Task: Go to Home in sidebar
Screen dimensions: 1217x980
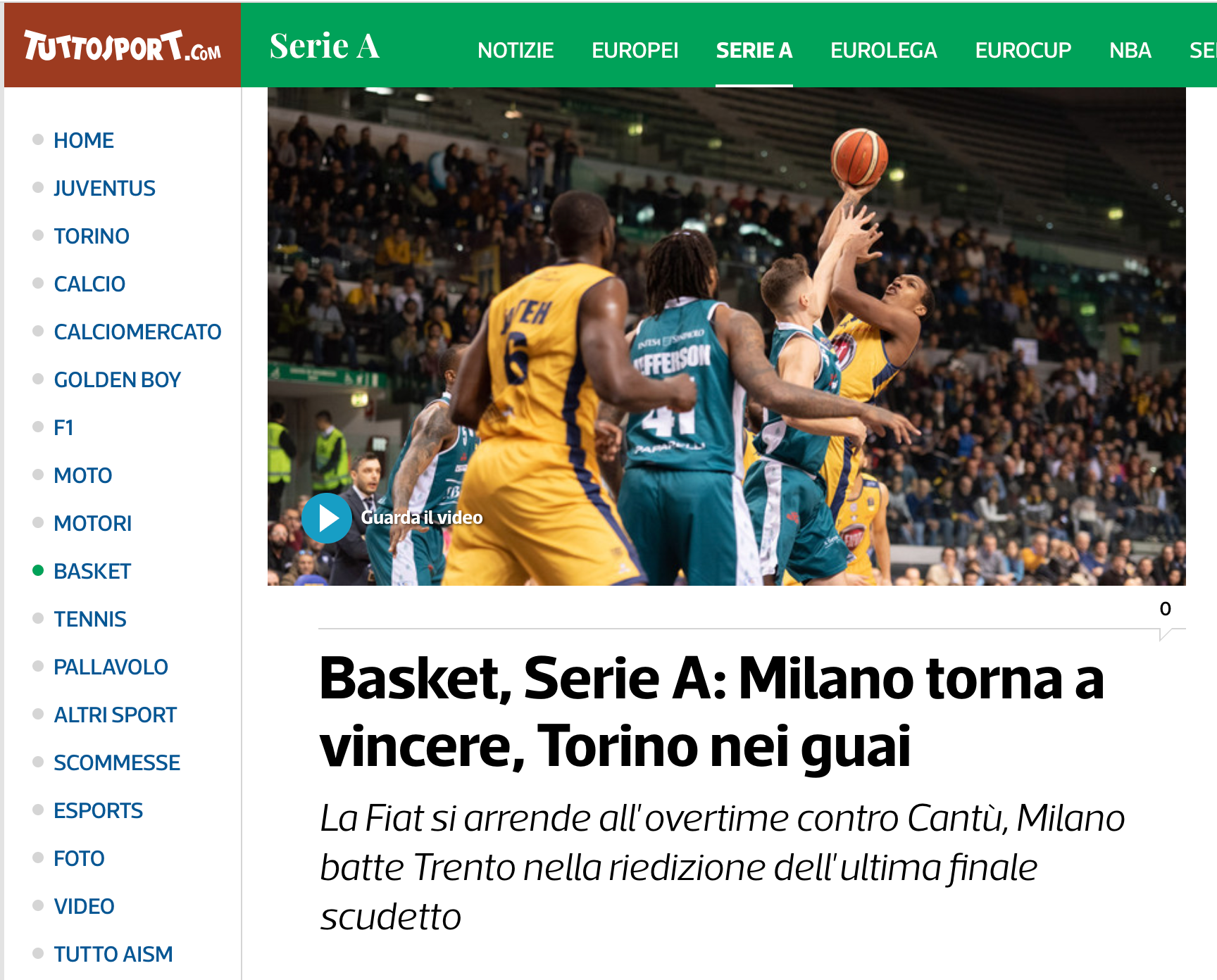Action: (84, 141)
